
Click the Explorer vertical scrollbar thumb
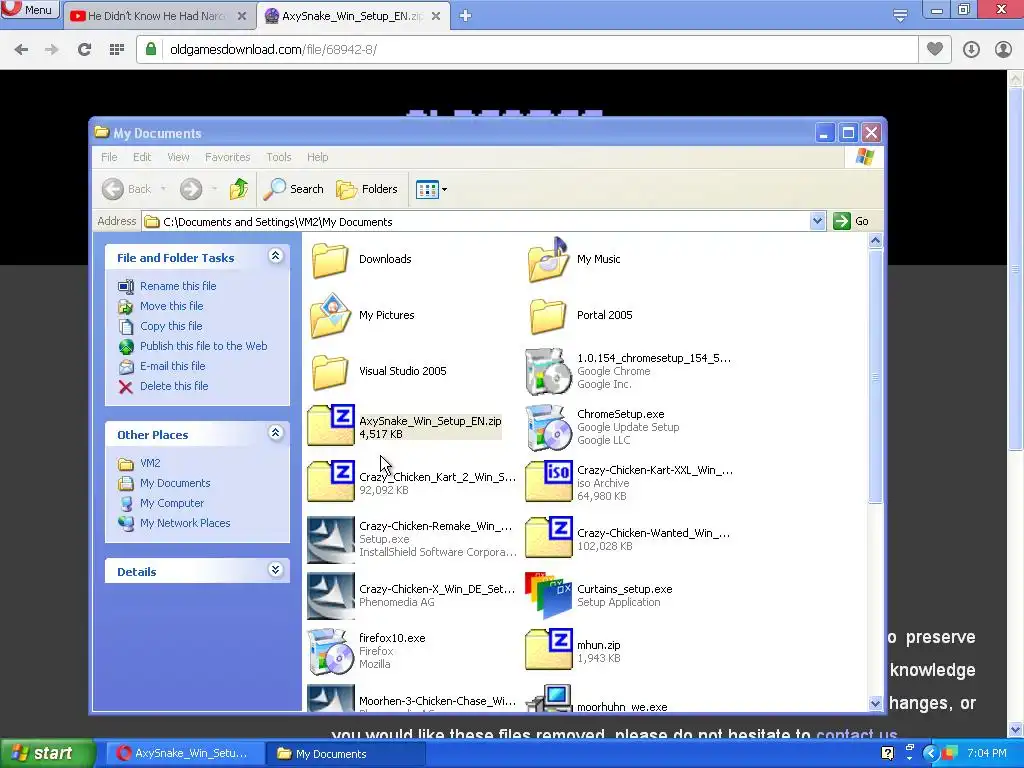point(875,377)
